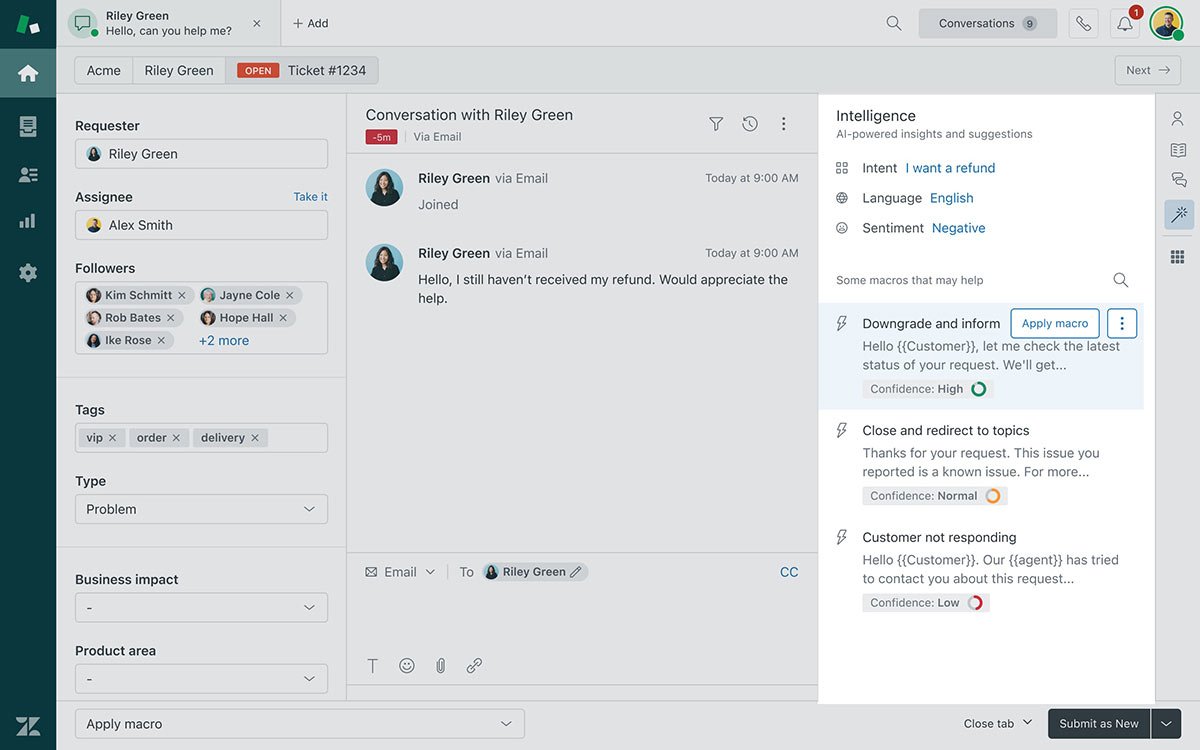1200x750 pixels.
Task: Open Admin settings gear in sidebar
Action: tap(28, 272)
